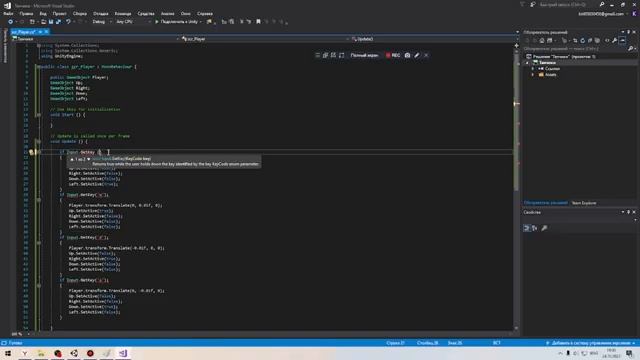Image resolution: width=640 pixels, height=360 pixels.
Task: Click the Property Pages wrench in Properties panel
Action: click(544, 228)
